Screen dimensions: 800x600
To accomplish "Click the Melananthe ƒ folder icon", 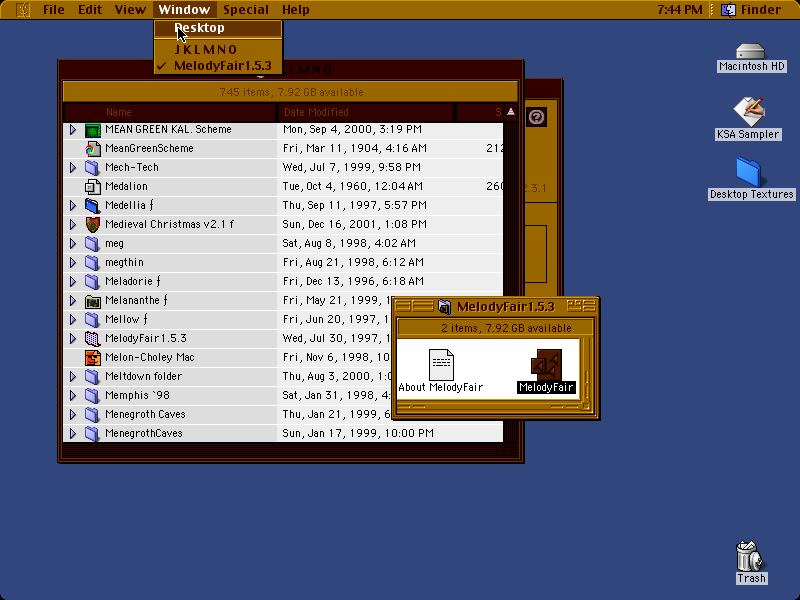I will [x=92, y=301].
